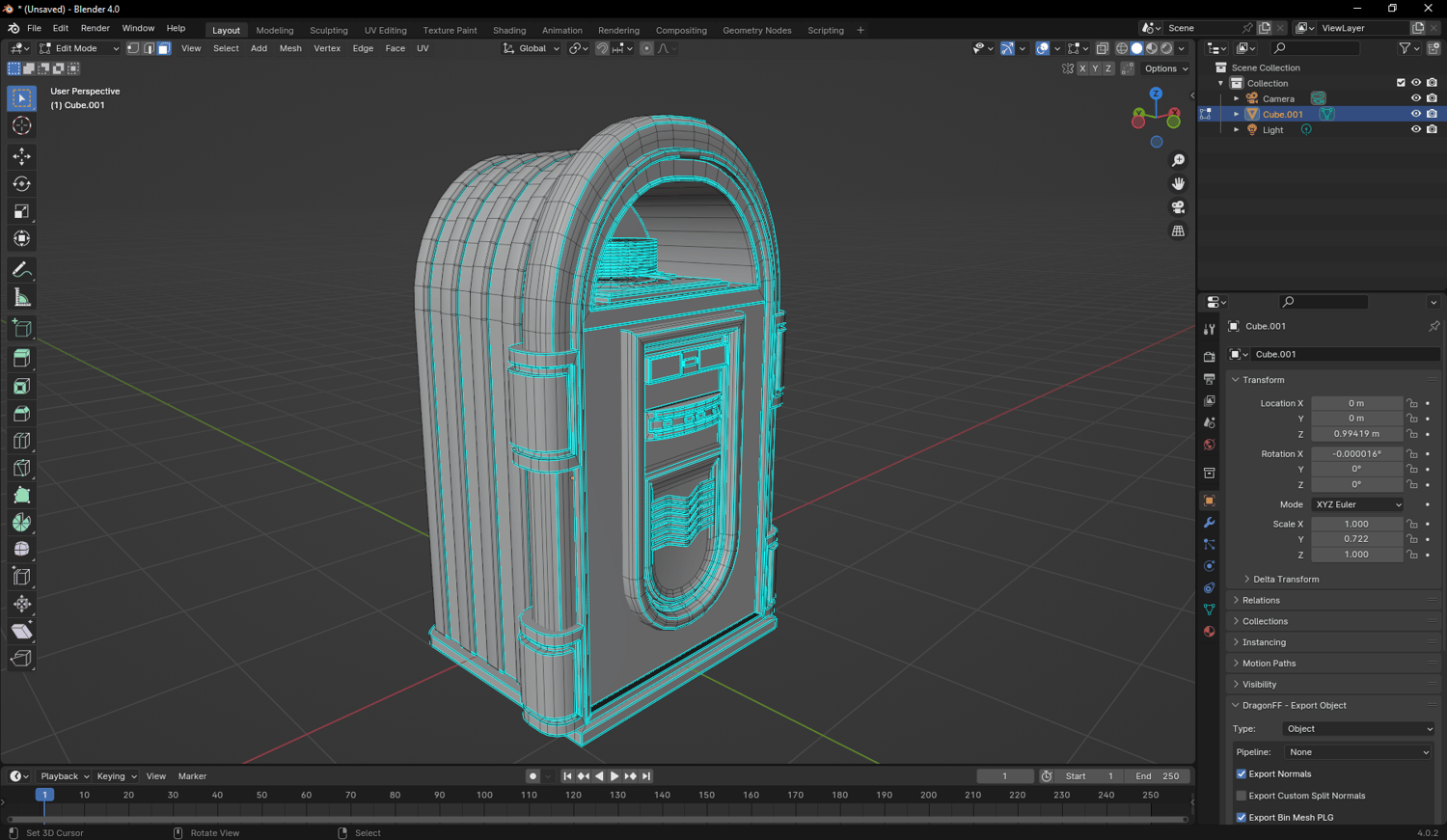Hide the Light object in outliner

tap(1415, 129)
